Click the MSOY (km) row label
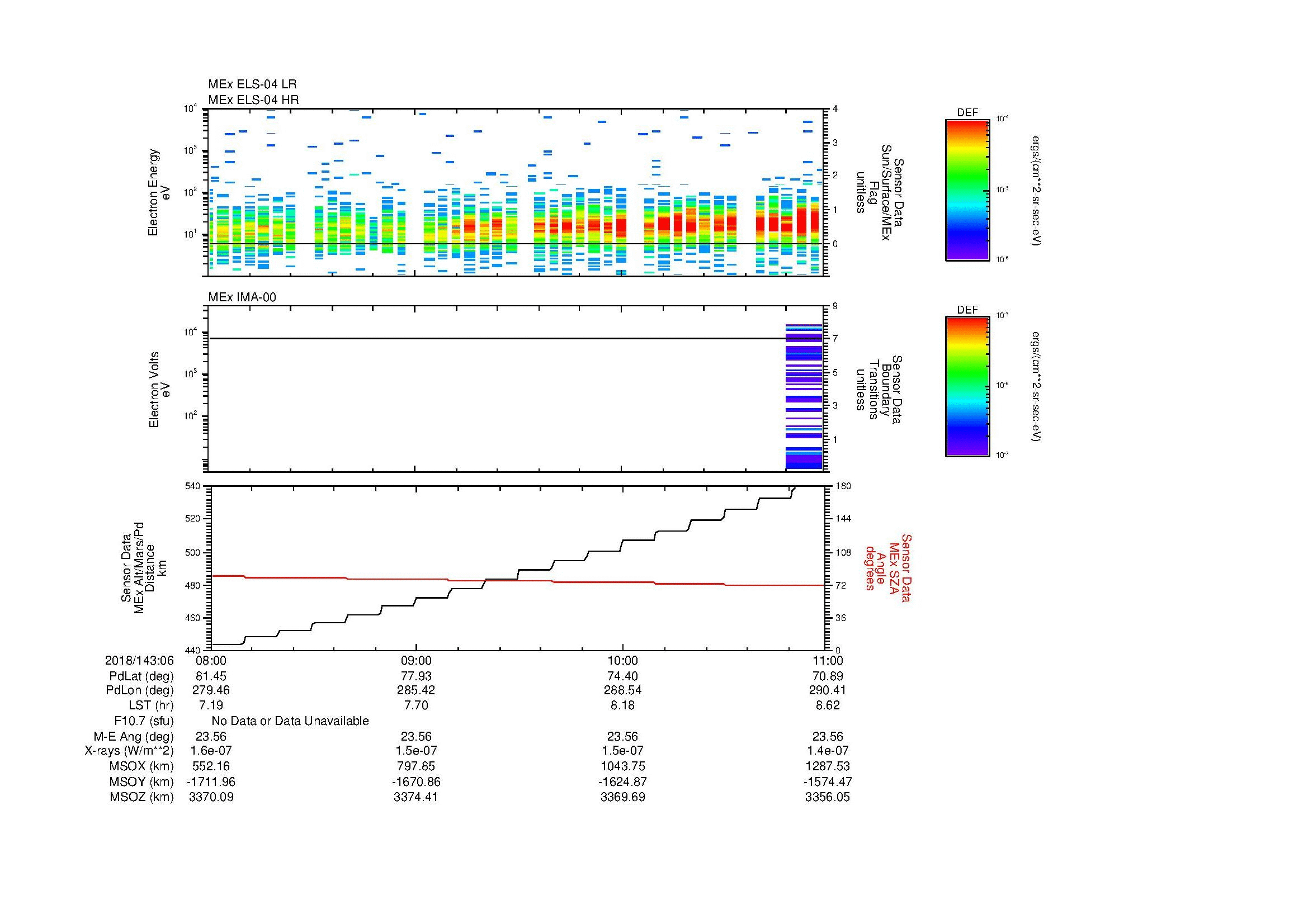Screen dimensions: 1308x924 coord(142,781)
